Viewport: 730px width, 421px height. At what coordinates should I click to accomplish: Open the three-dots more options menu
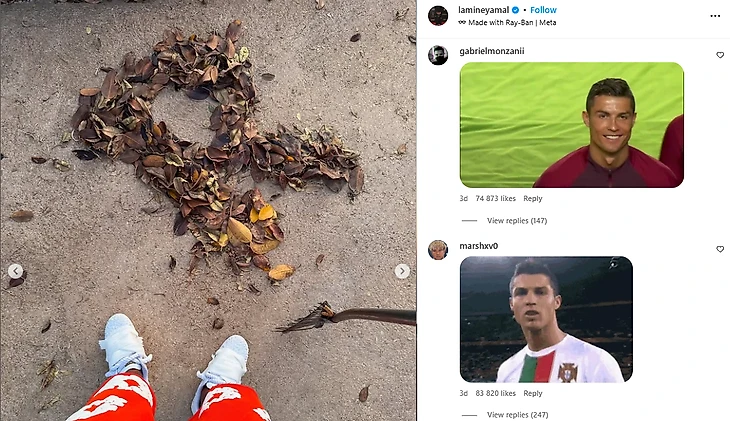[715, 16]
